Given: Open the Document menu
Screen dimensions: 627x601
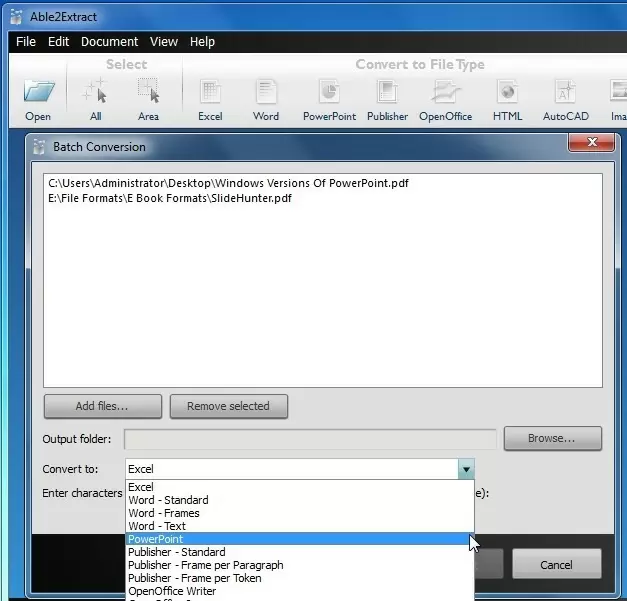Looking at the screenshot, I should pyautogui.click(x=109, y=42).
